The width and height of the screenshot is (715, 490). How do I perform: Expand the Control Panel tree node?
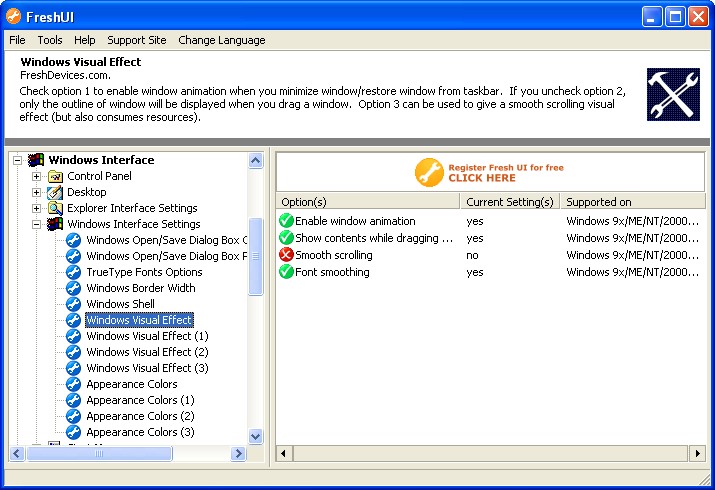tap(36, 176)
